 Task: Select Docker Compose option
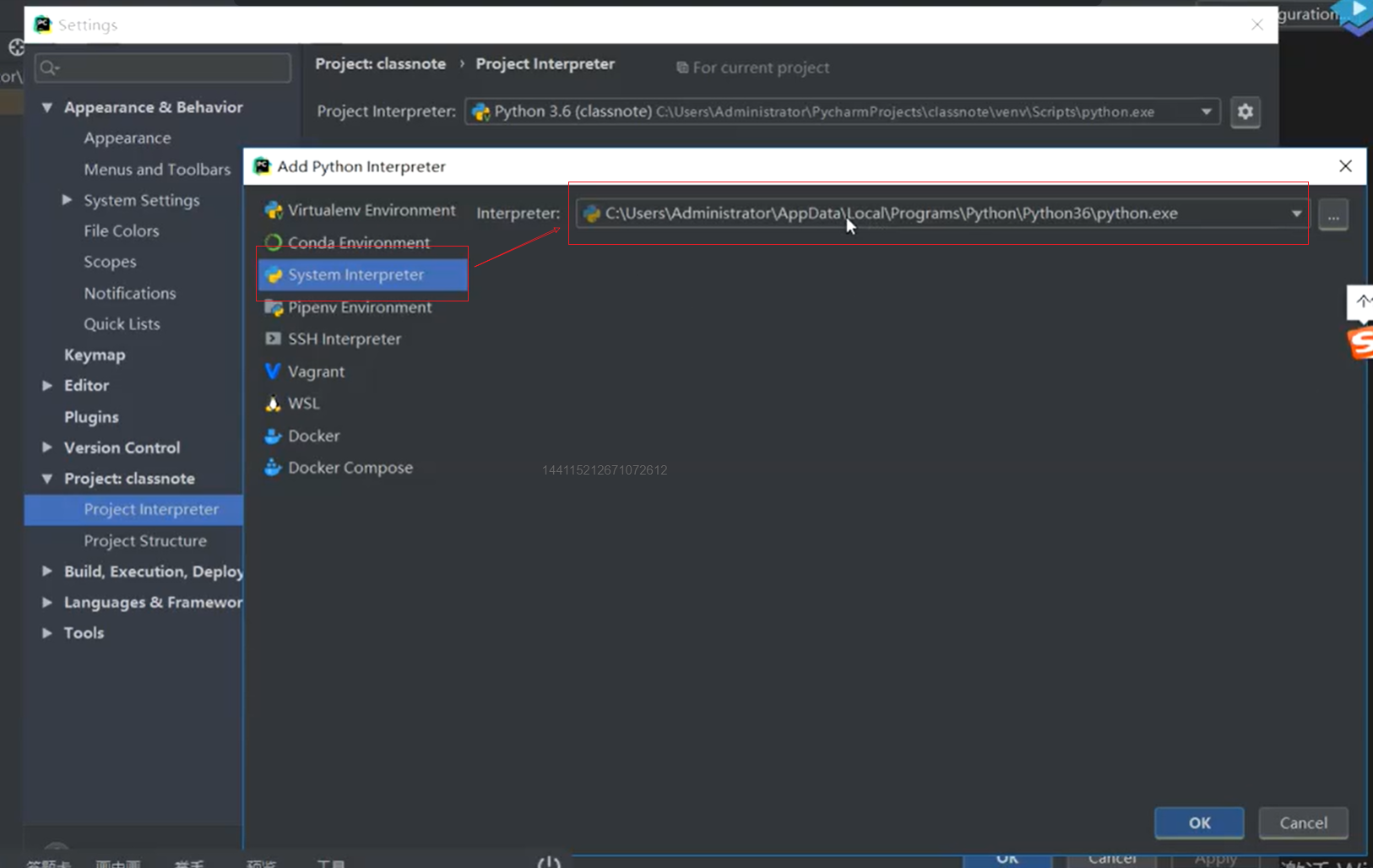tap(339, 468)
